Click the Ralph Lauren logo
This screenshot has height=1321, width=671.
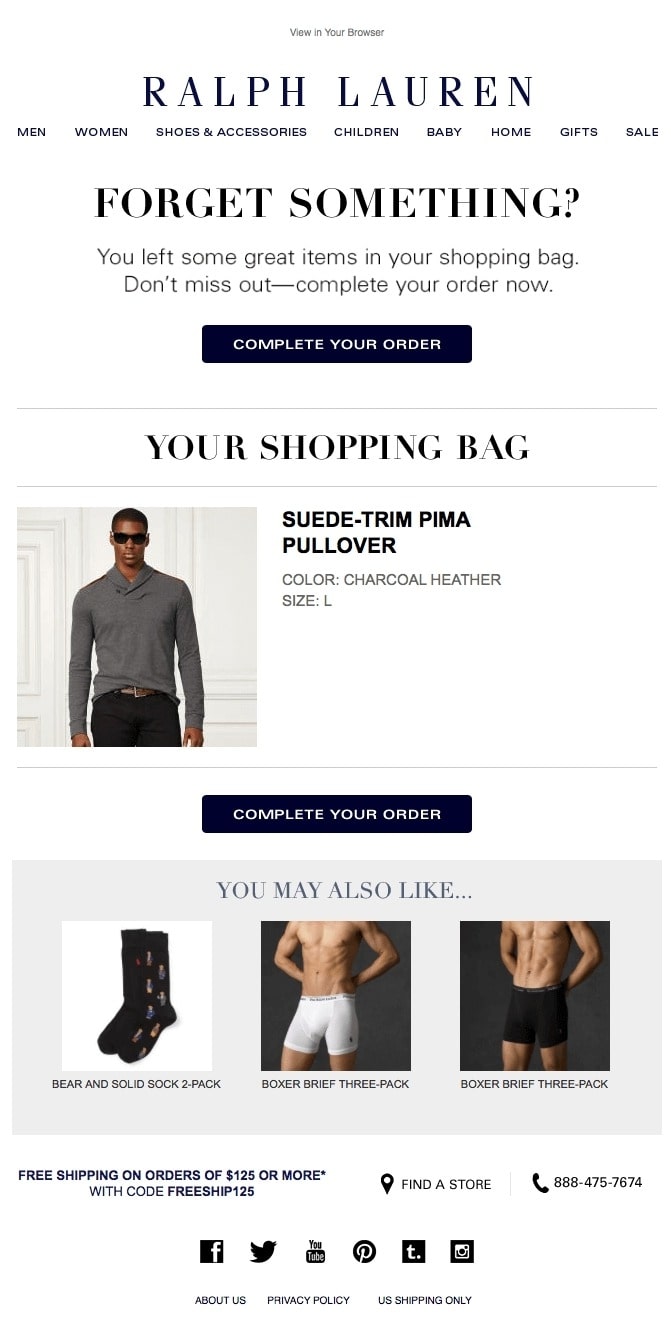[x=337, y=92]
